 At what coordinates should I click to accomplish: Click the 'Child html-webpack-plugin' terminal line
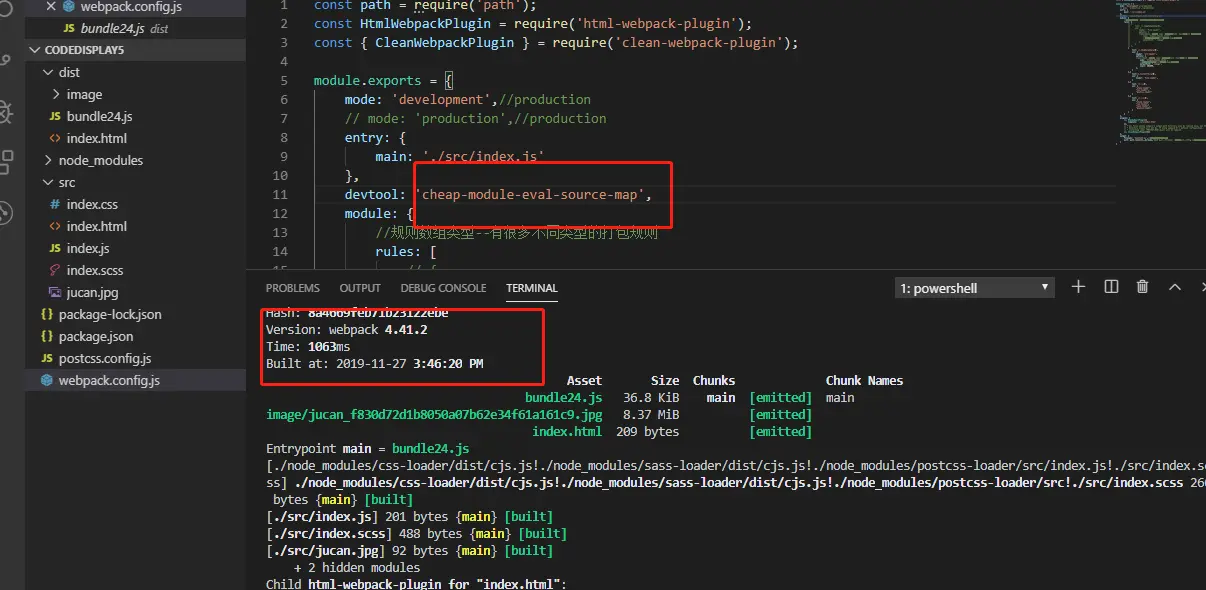pos(416,583)
